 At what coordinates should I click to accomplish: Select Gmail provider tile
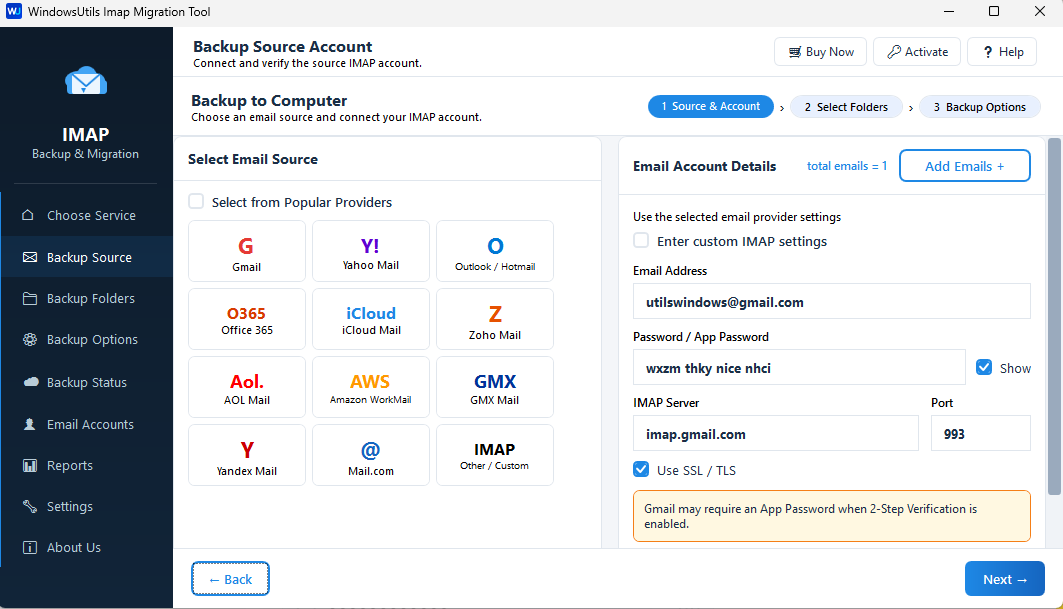point(247,251)
